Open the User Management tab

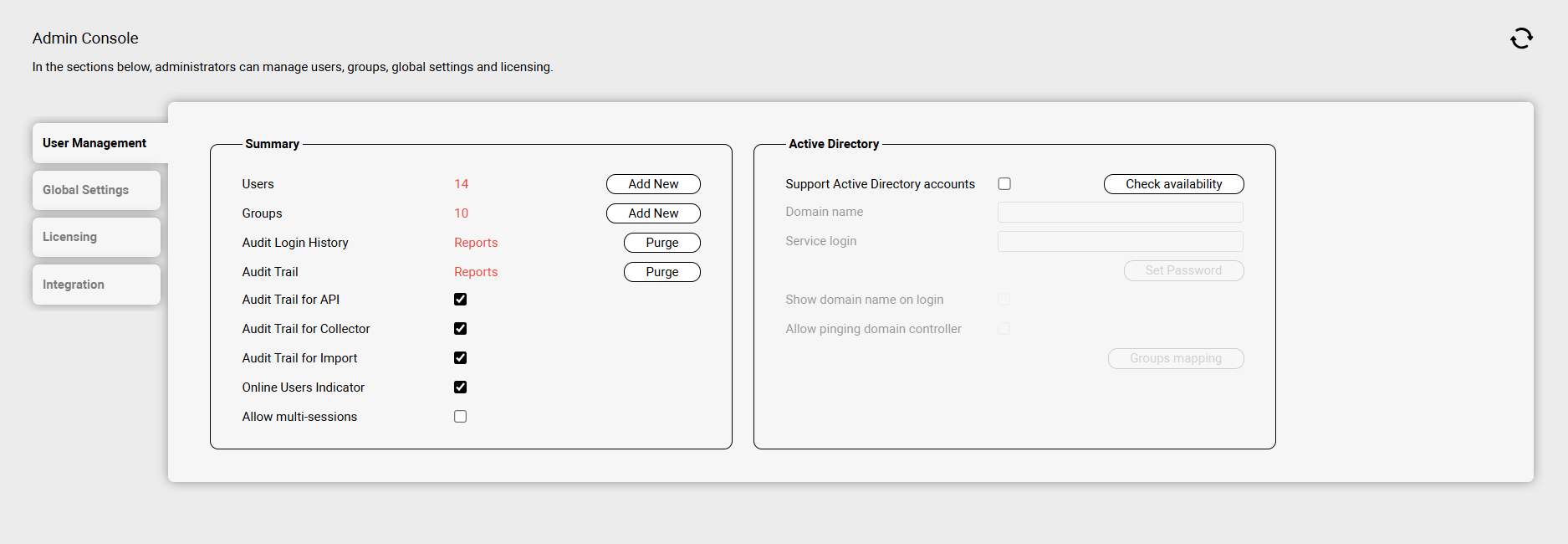[94, 143]
